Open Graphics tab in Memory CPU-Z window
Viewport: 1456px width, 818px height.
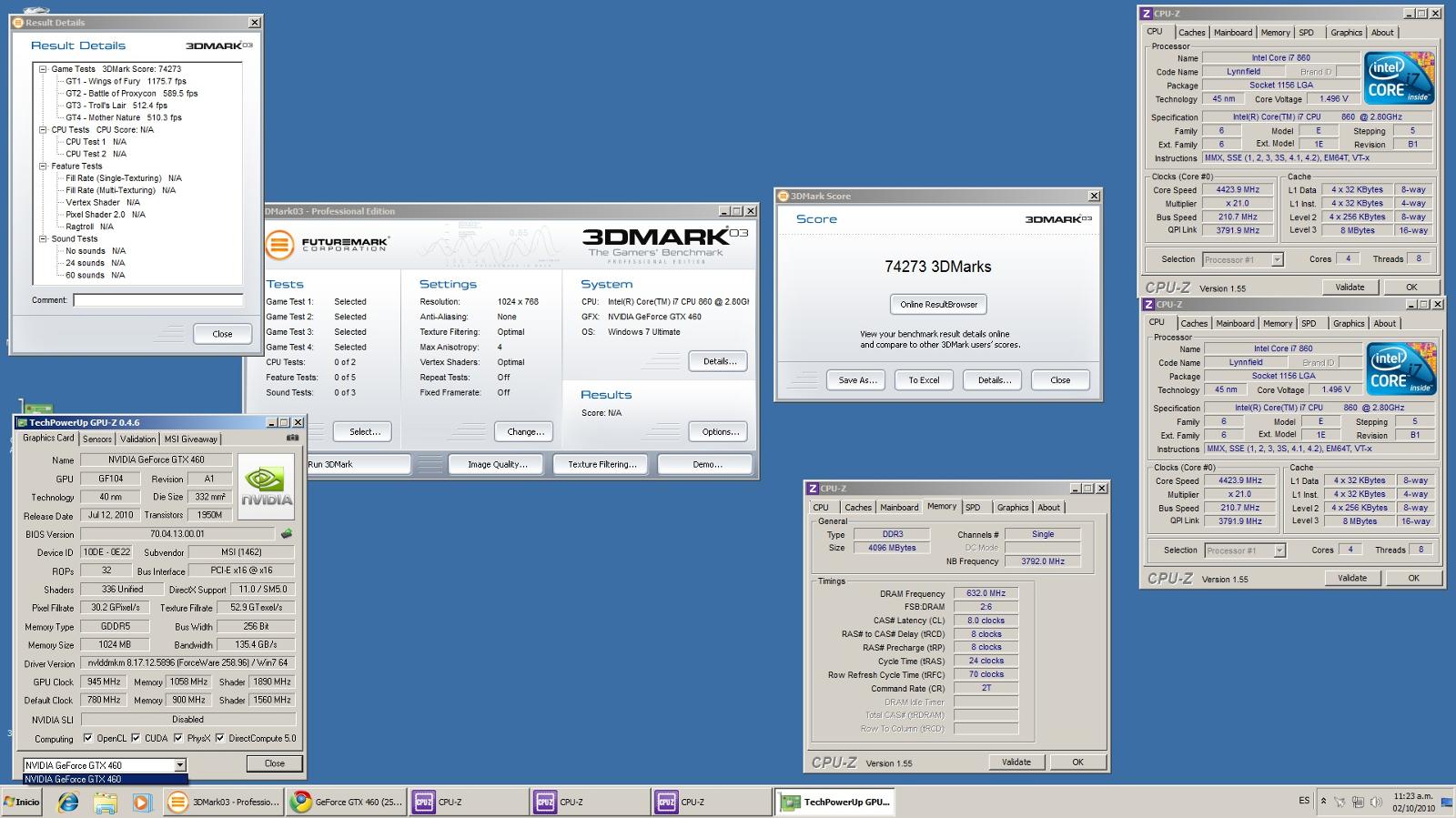point(1013,508)
